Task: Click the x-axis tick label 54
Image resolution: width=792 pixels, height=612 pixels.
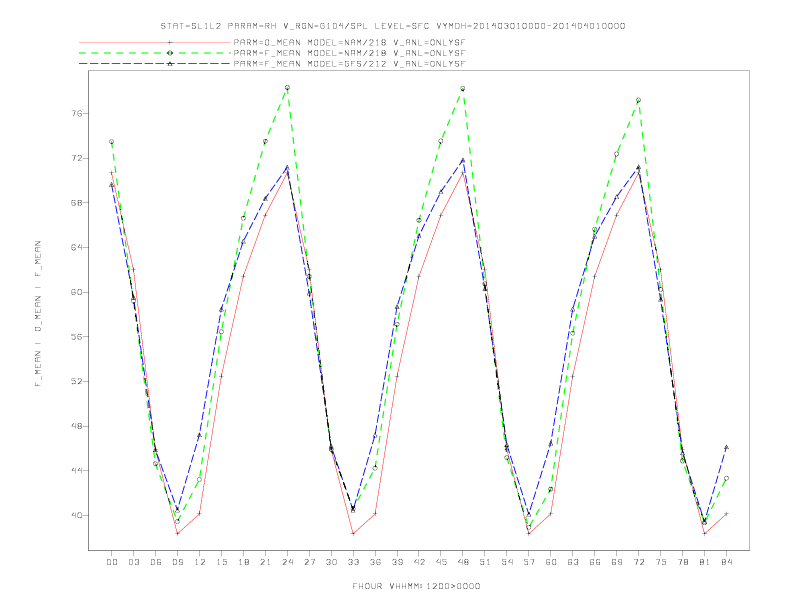Action: (x=507, y=562)
